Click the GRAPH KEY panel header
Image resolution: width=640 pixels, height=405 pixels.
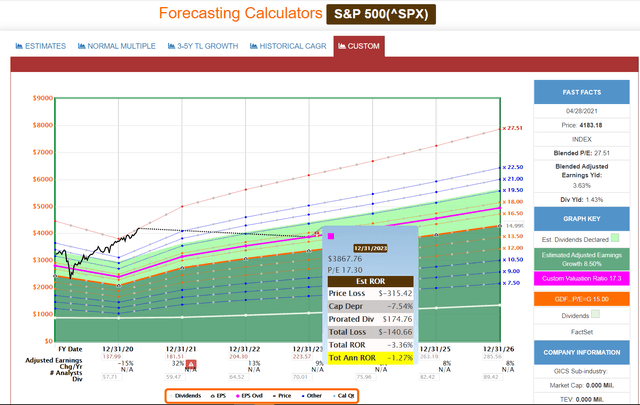click(582, 219)
